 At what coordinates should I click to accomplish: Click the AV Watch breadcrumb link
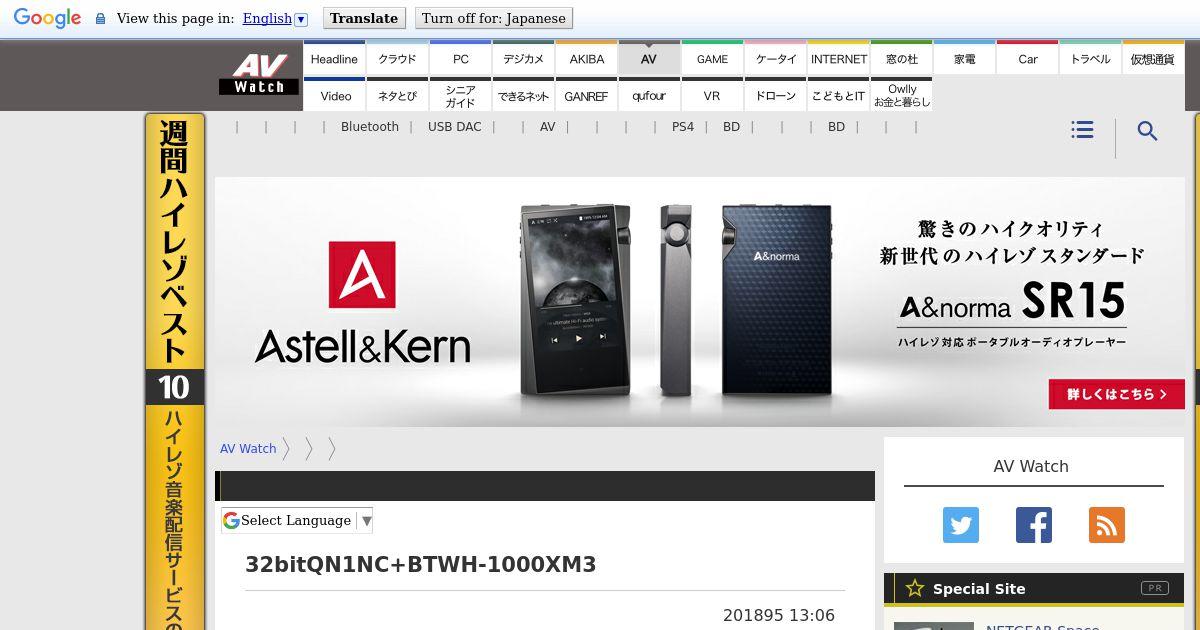[248, 449]
